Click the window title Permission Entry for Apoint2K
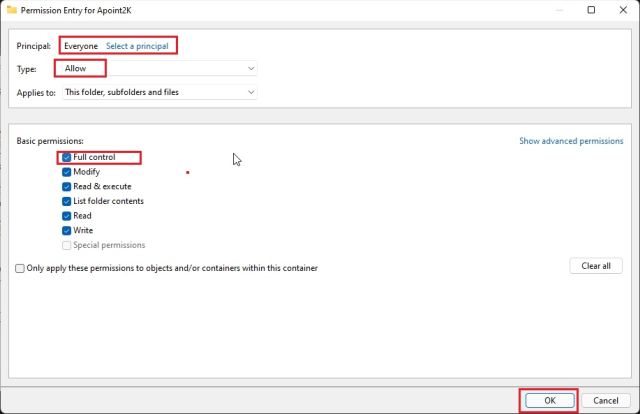 coord(76,10)
